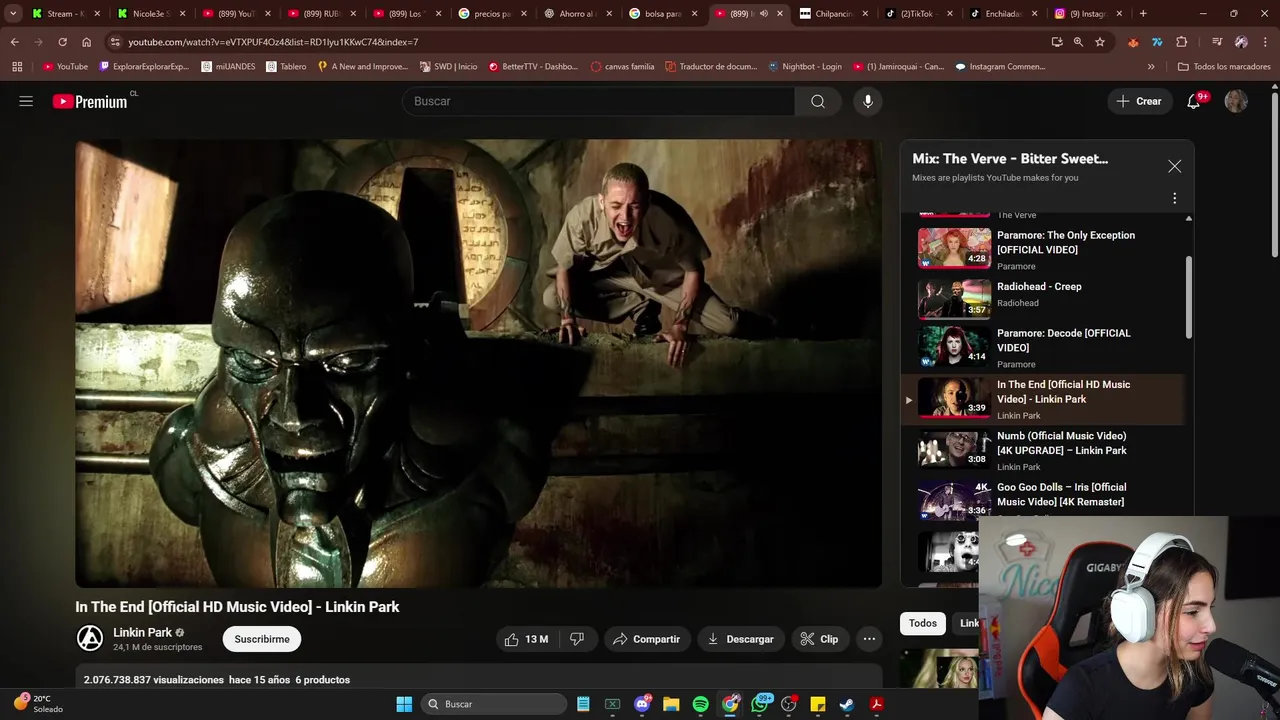
Task: Open the Linkin Park channel avatar
Action: coord(90,638)
